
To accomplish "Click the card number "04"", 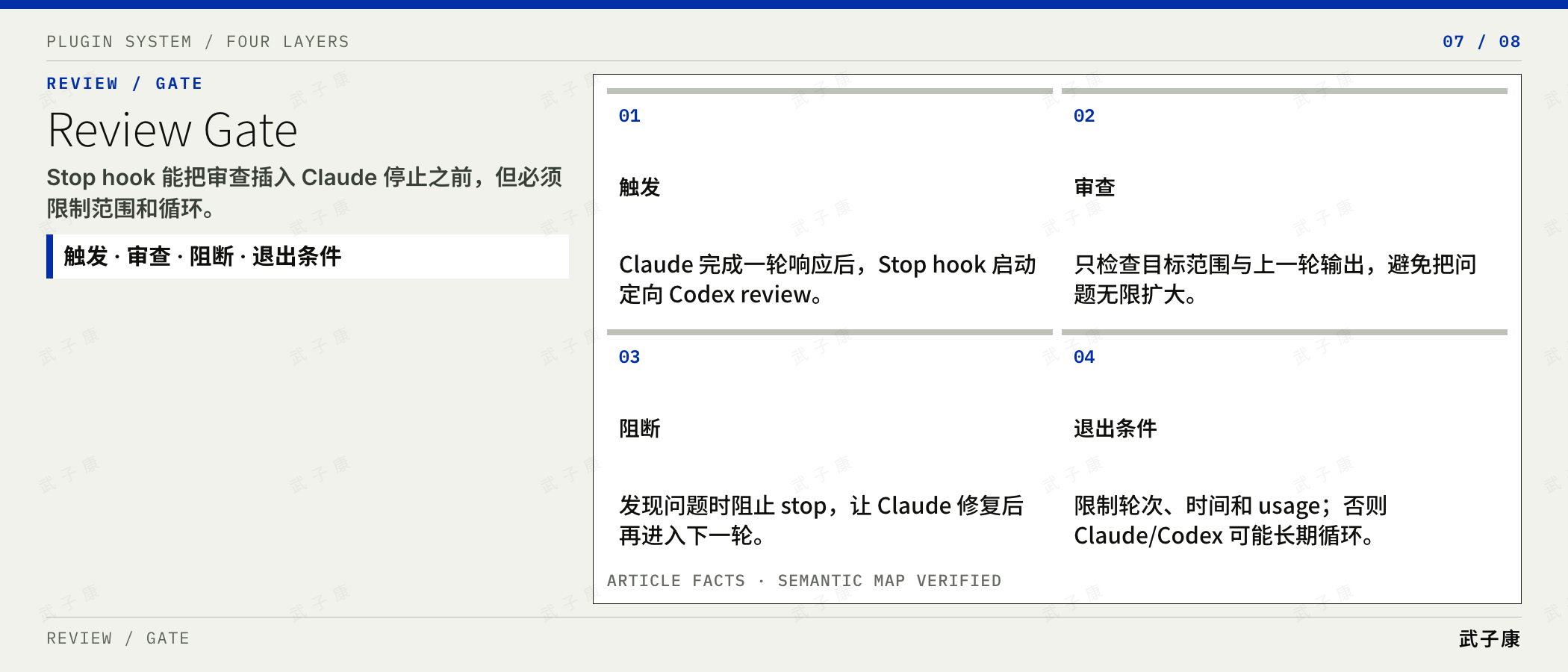I will (x=1084, y=358).
